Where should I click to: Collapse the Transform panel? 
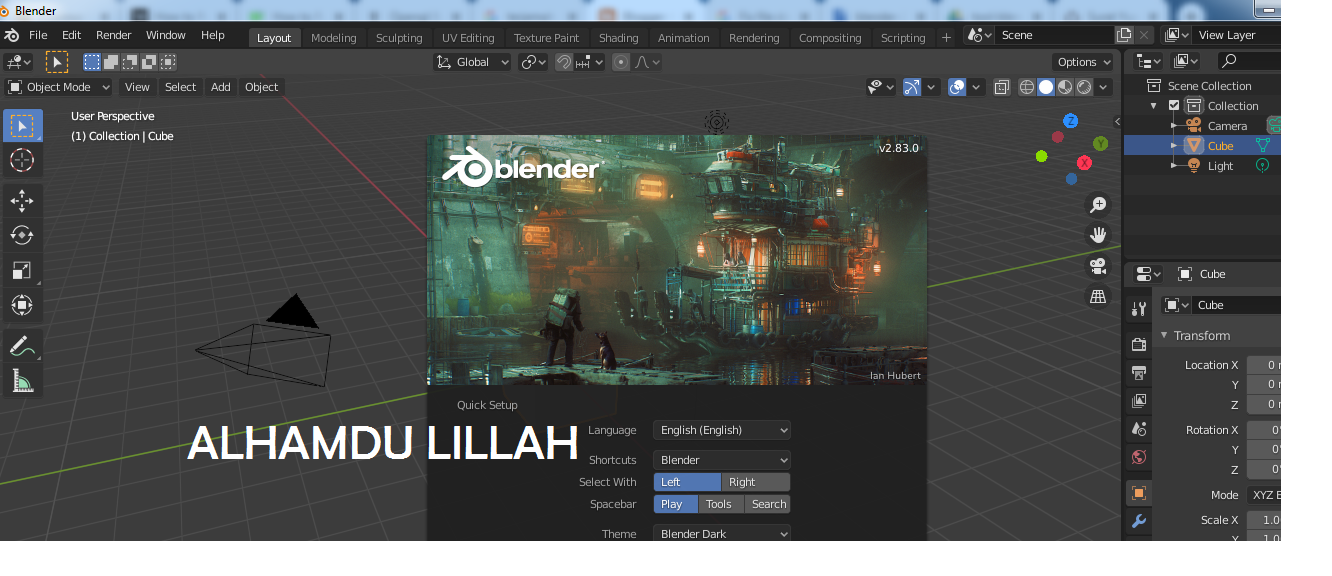[1164, 336]
